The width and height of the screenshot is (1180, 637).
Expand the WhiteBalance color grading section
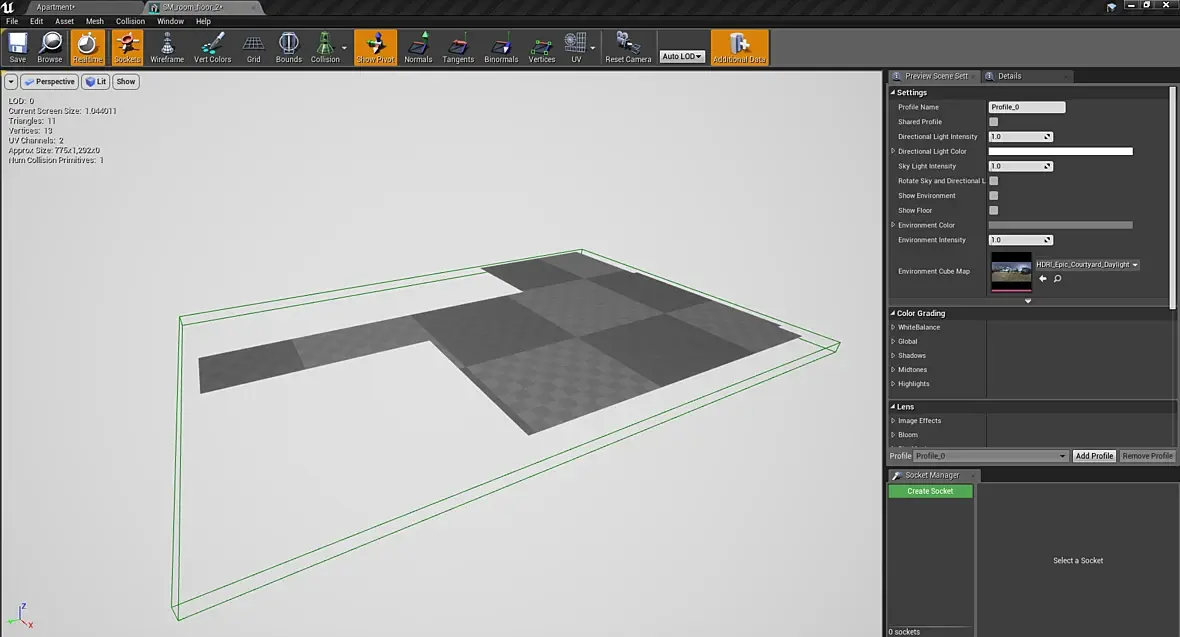(894, 328)
